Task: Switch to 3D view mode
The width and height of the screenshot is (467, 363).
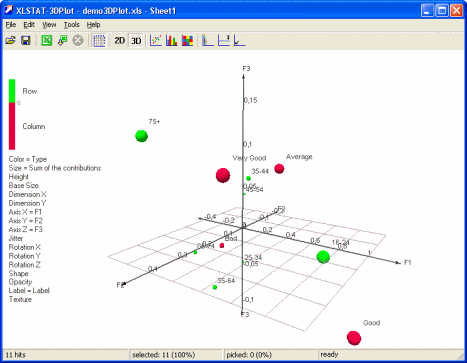Action: coord(136,41)
